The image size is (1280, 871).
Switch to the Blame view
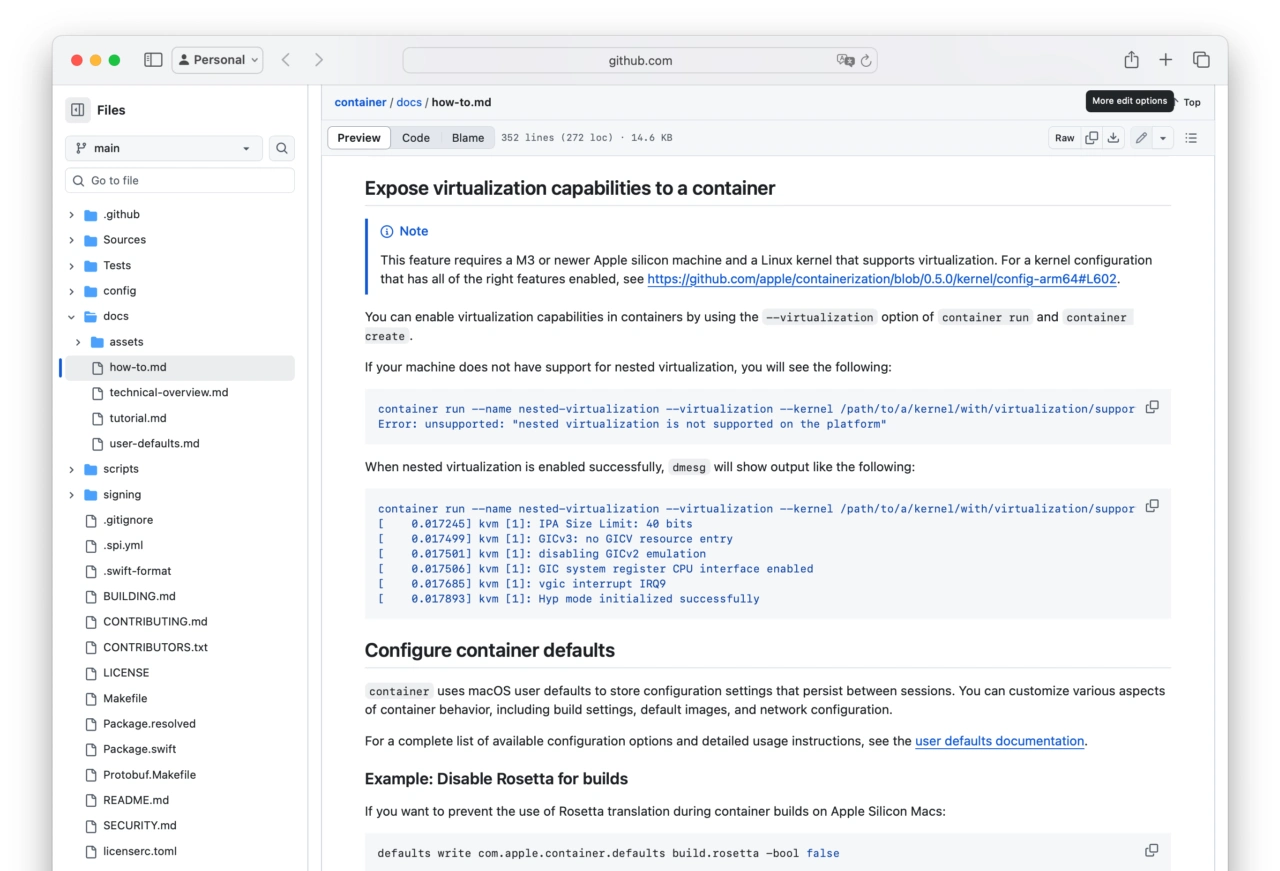pyautogui.click(x=468, y=137)
